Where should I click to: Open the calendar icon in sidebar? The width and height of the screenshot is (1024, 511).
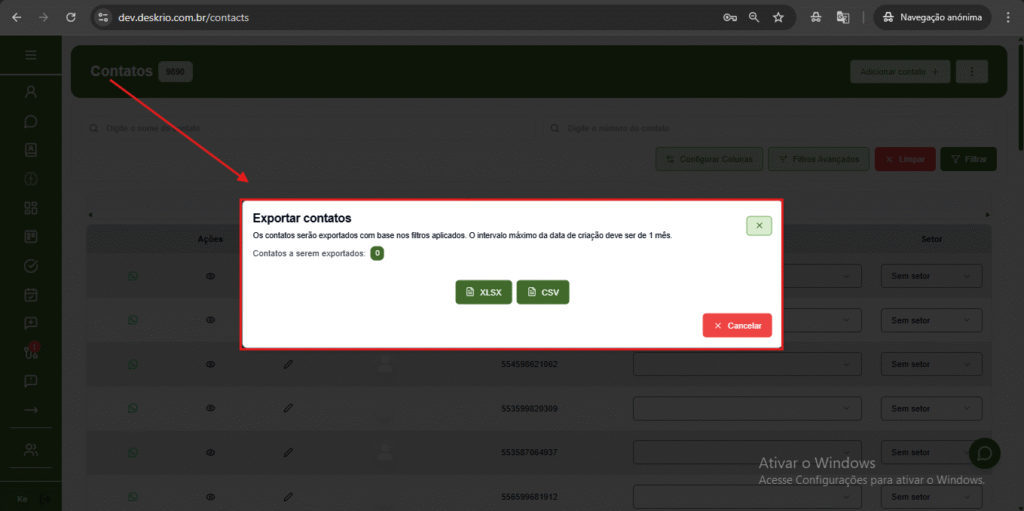click(31, 295)
